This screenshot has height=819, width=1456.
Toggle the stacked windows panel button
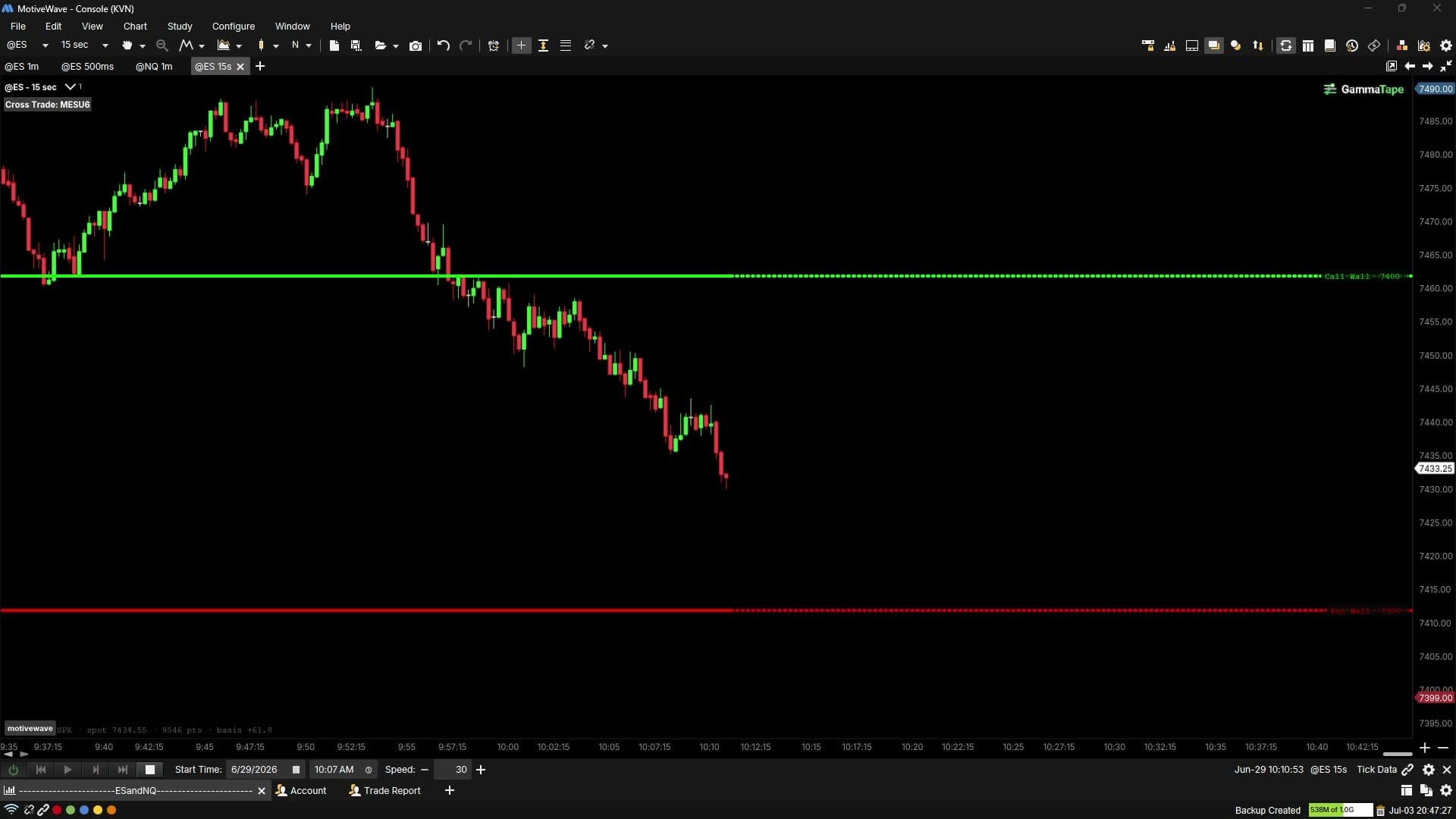pyautogui.click(x=1214, y=45)
